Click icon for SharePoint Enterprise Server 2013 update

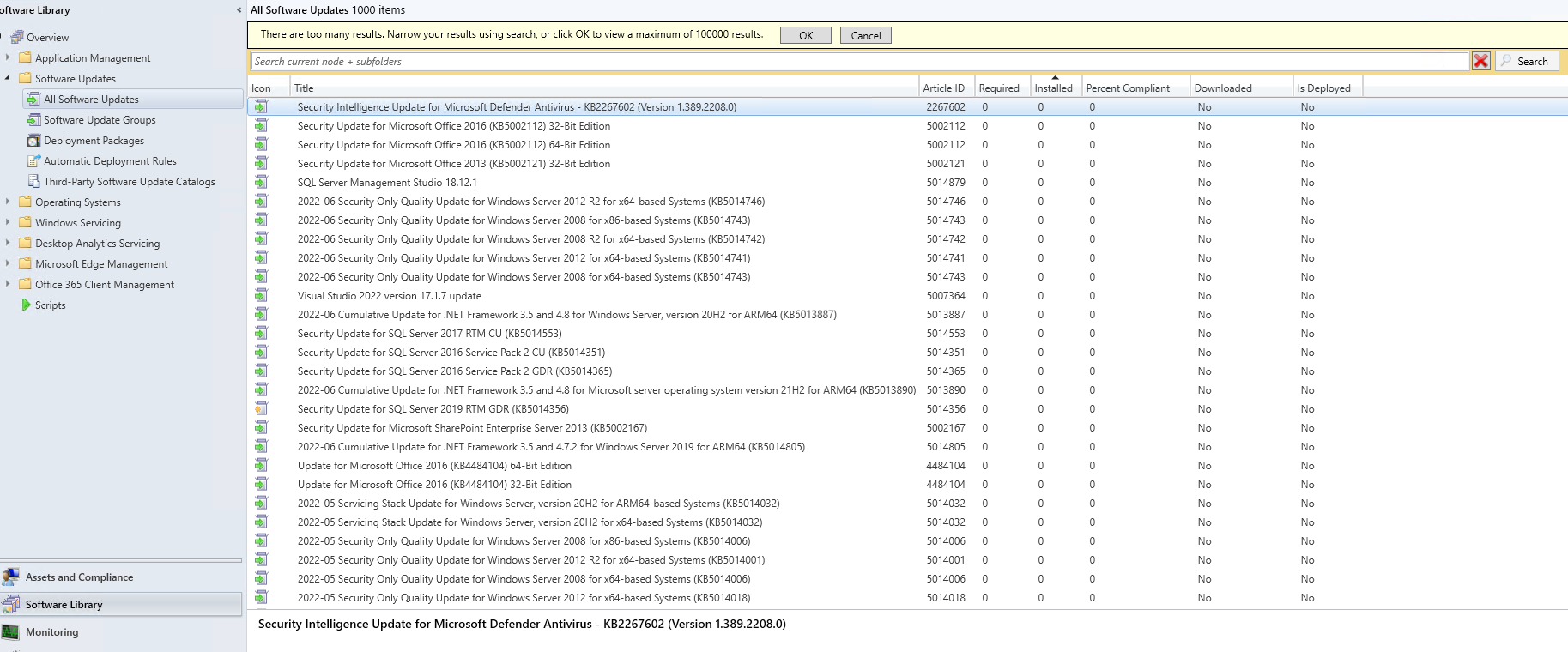261,427
